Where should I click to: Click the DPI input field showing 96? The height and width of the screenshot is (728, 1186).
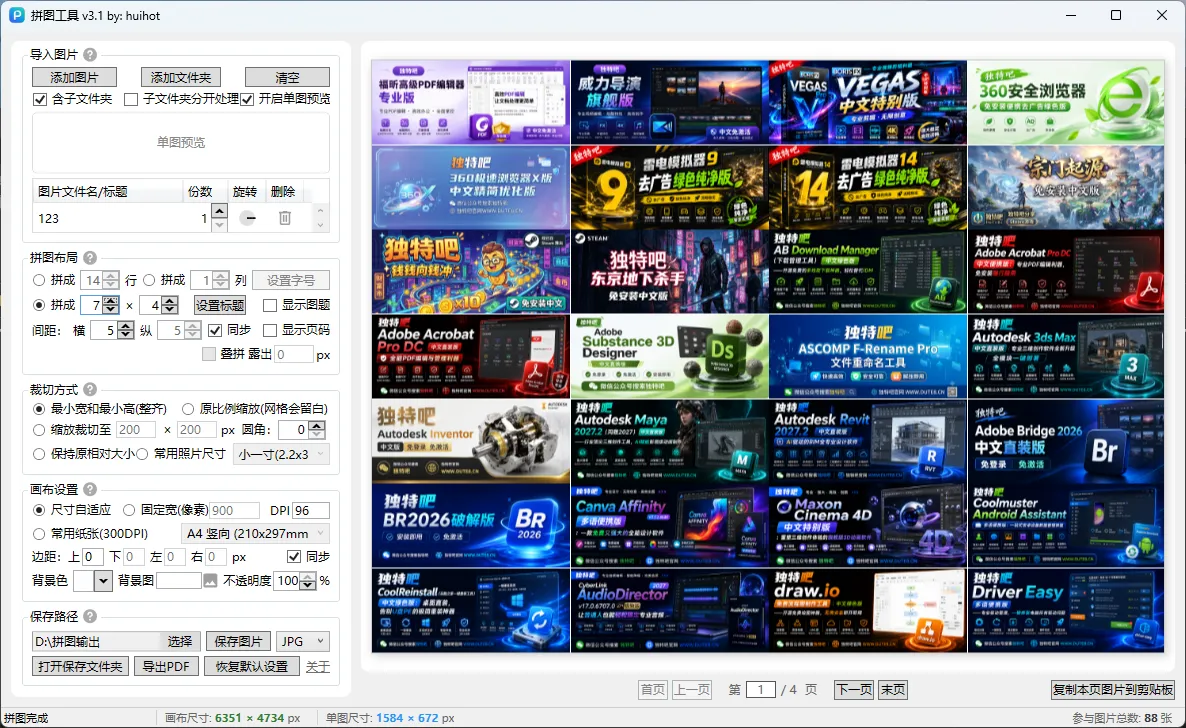pyautogui.click(x=311, y=510)
